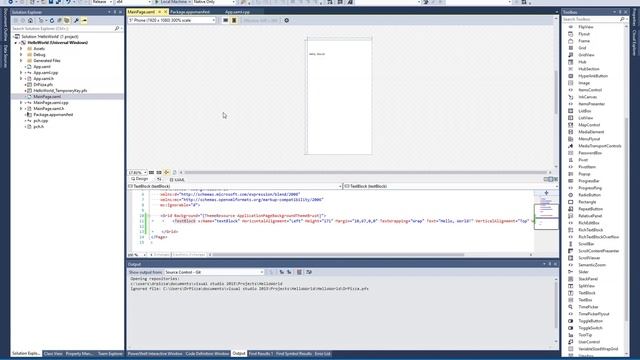The height and width of the screenshot is (360, 640).
Task: Collapse the HelloWorld project node
Action: [16, 42]
